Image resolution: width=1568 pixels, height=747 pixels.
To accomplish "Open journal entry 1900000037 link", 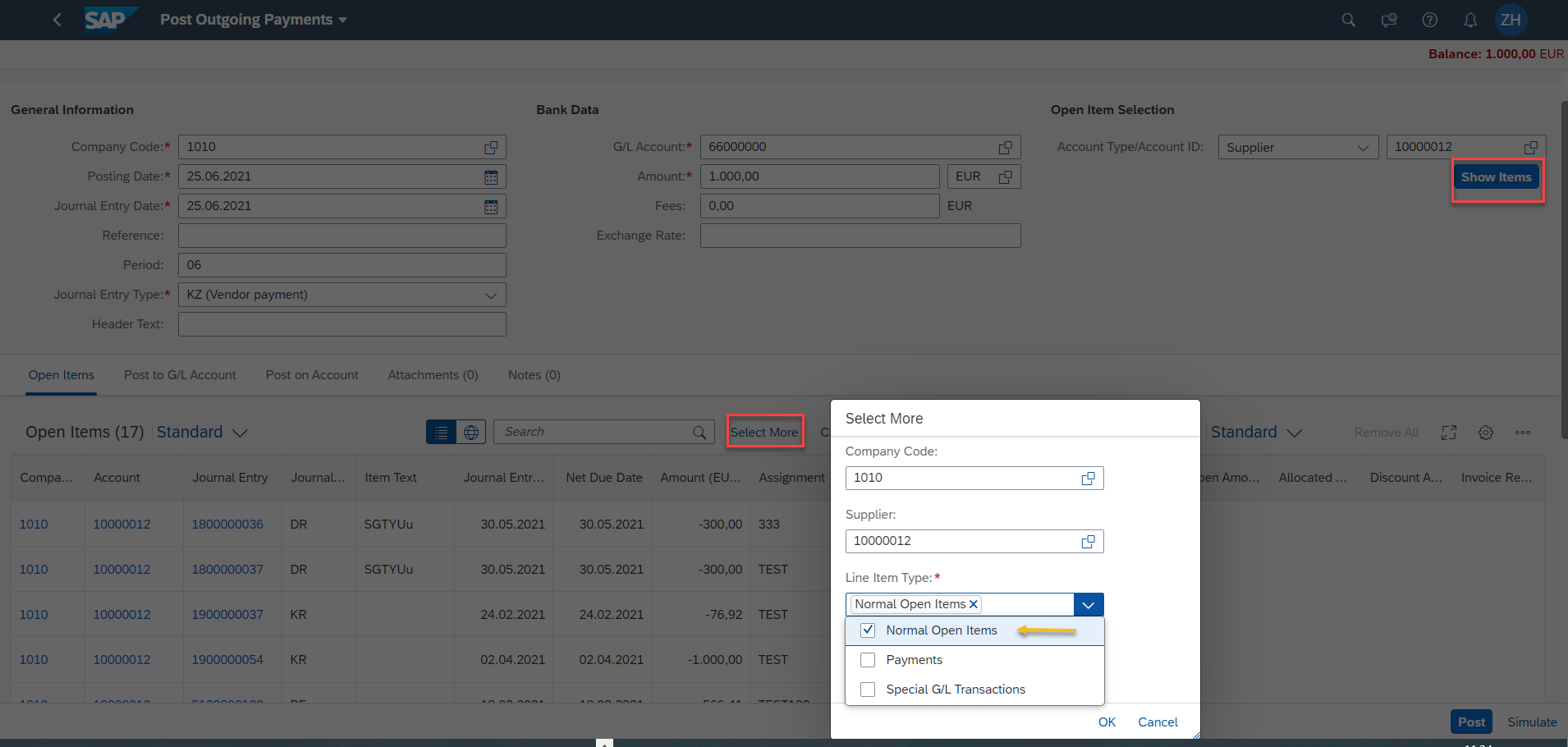I will [227, 615].
